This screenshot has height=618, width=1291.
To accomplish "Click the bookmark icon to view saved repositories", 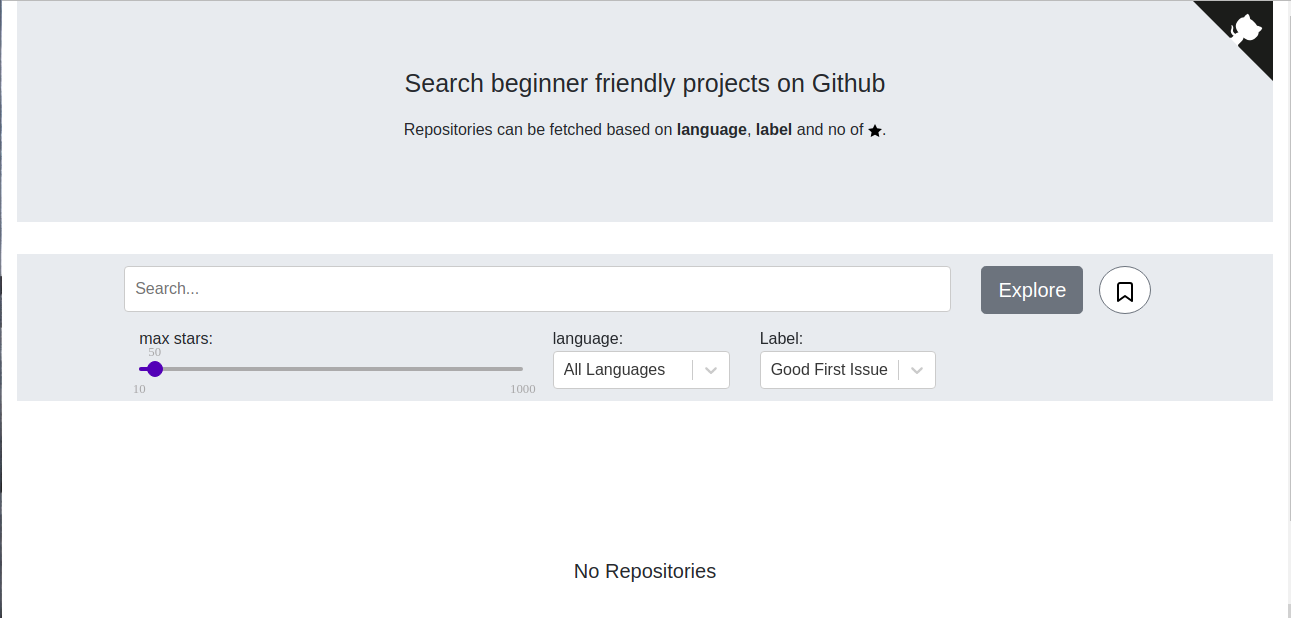I will click(x=1124, y=289).
